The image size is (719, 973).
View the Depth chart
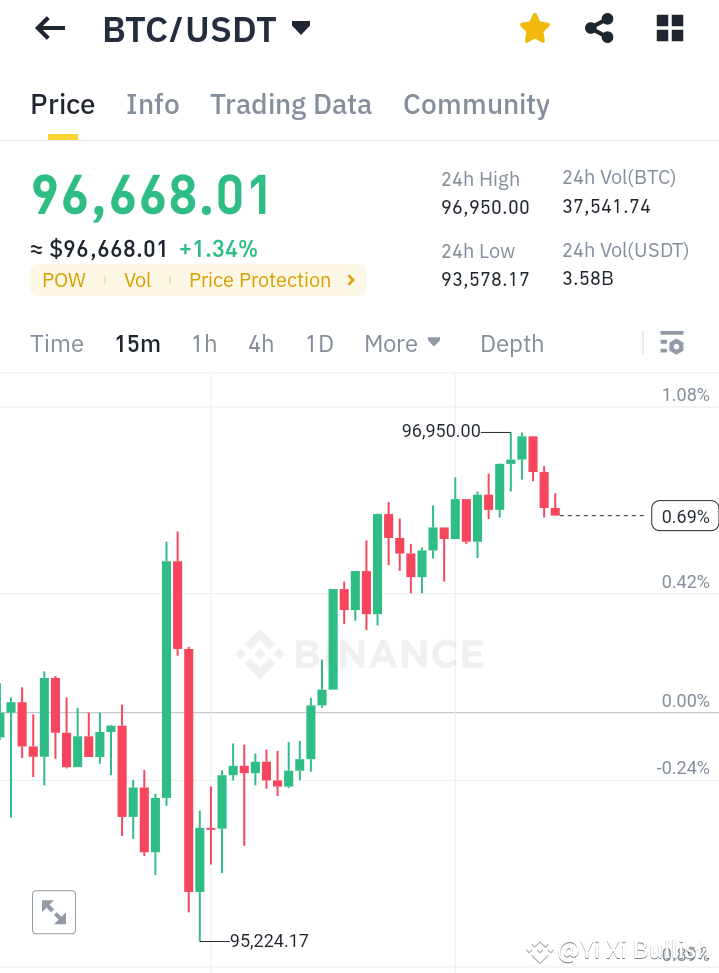511,343
